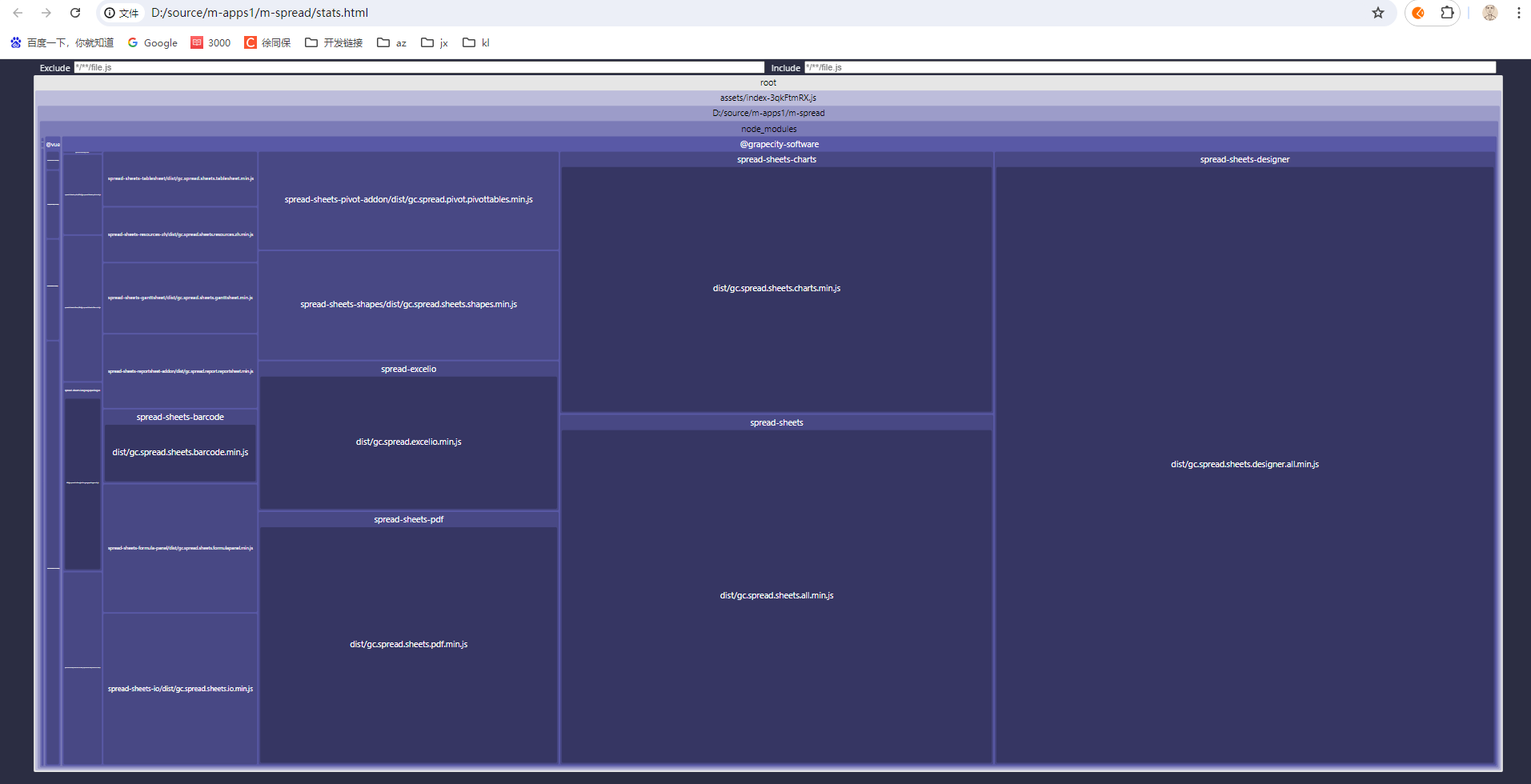Select the root treemap node header
1531x784 pixels.
pyautogui.click(x=768, y=83)
